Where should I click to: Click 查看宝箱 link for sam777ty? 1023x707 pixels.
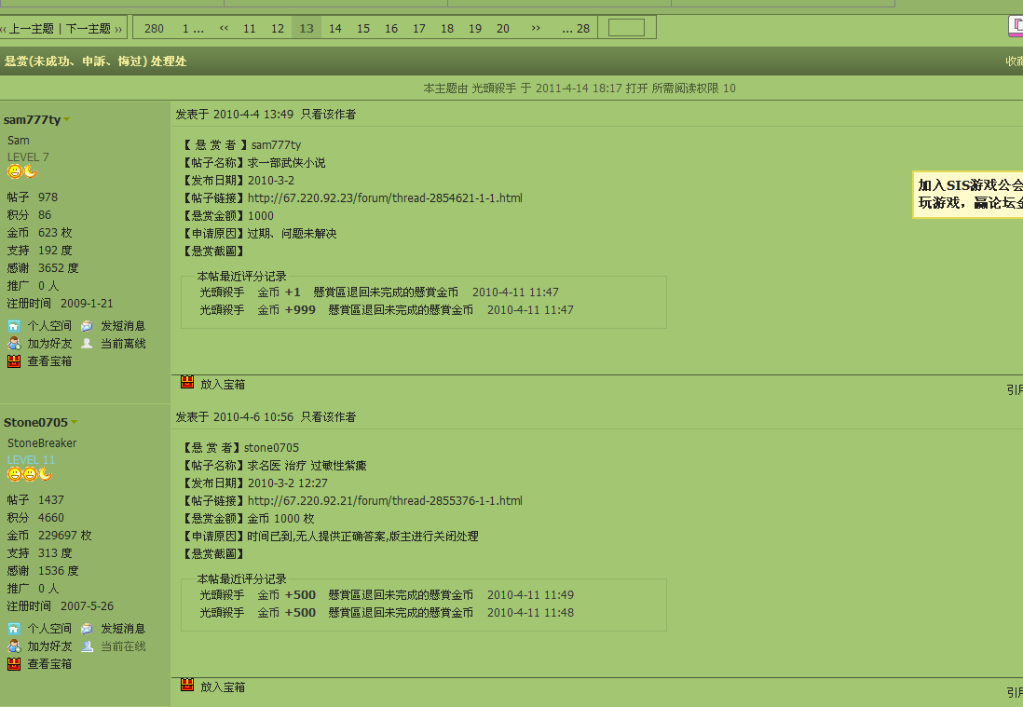50,361
